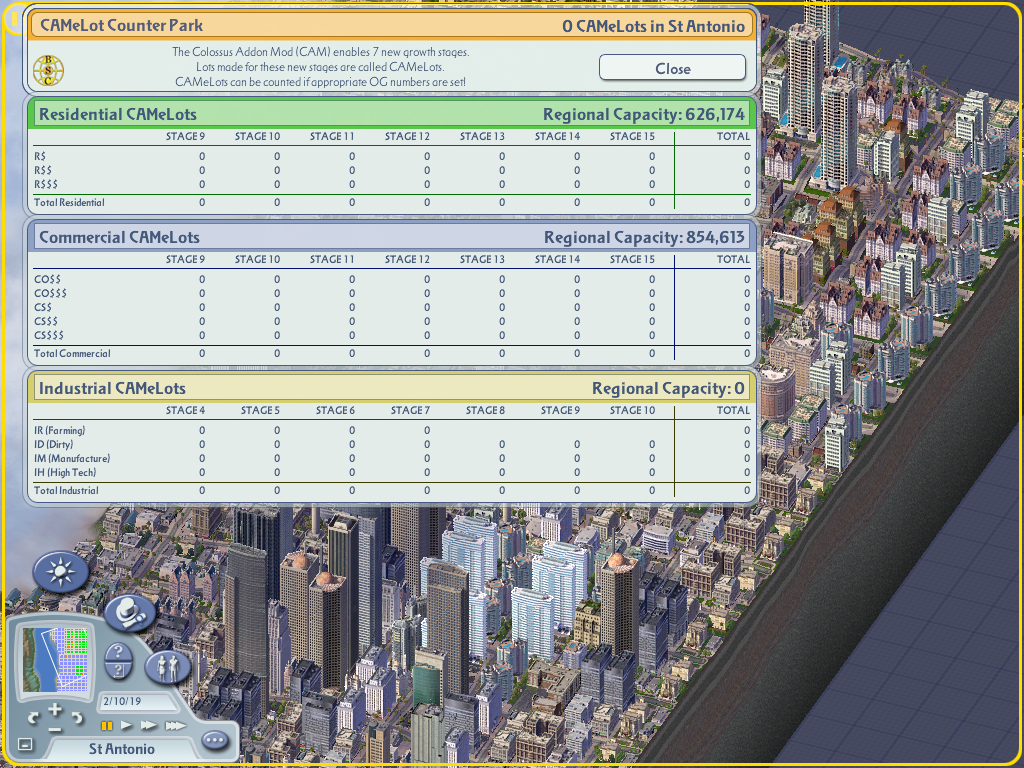Viewport: 1024px width, 768px height.
Task: Open the three-dot options menu button
Action: tap(215, 741)
